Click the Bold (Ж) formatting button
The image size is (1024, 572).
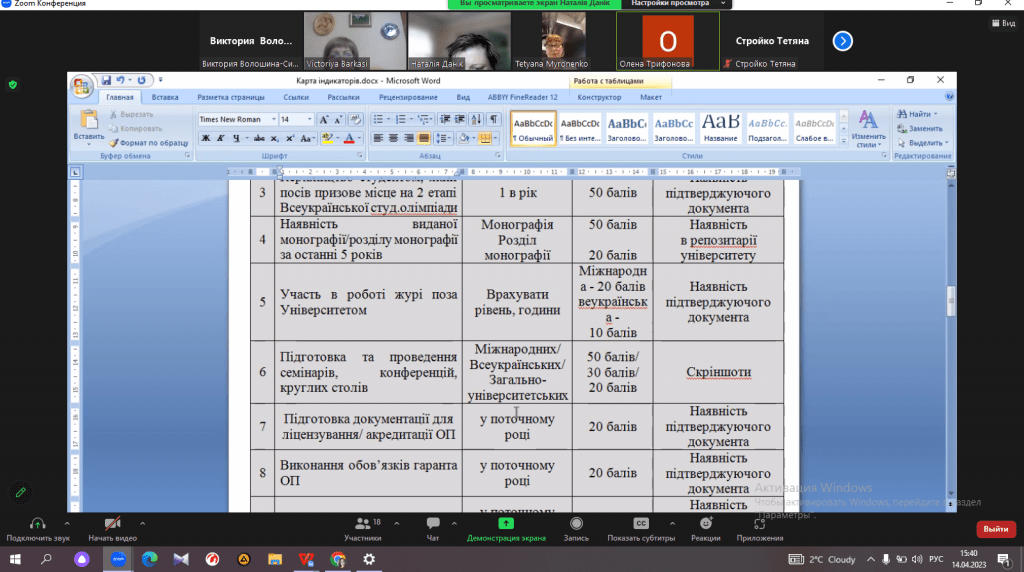coord(206,138)
